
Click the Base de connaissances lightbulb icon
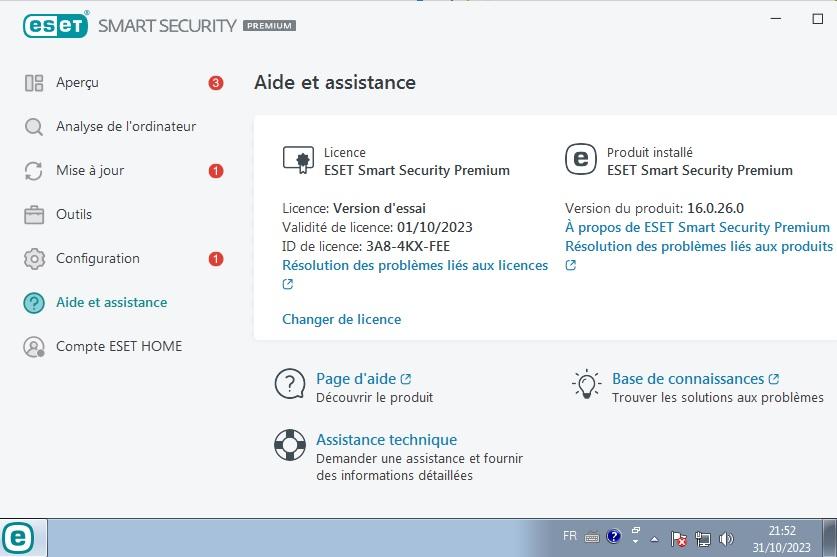[x=587, y=384]
